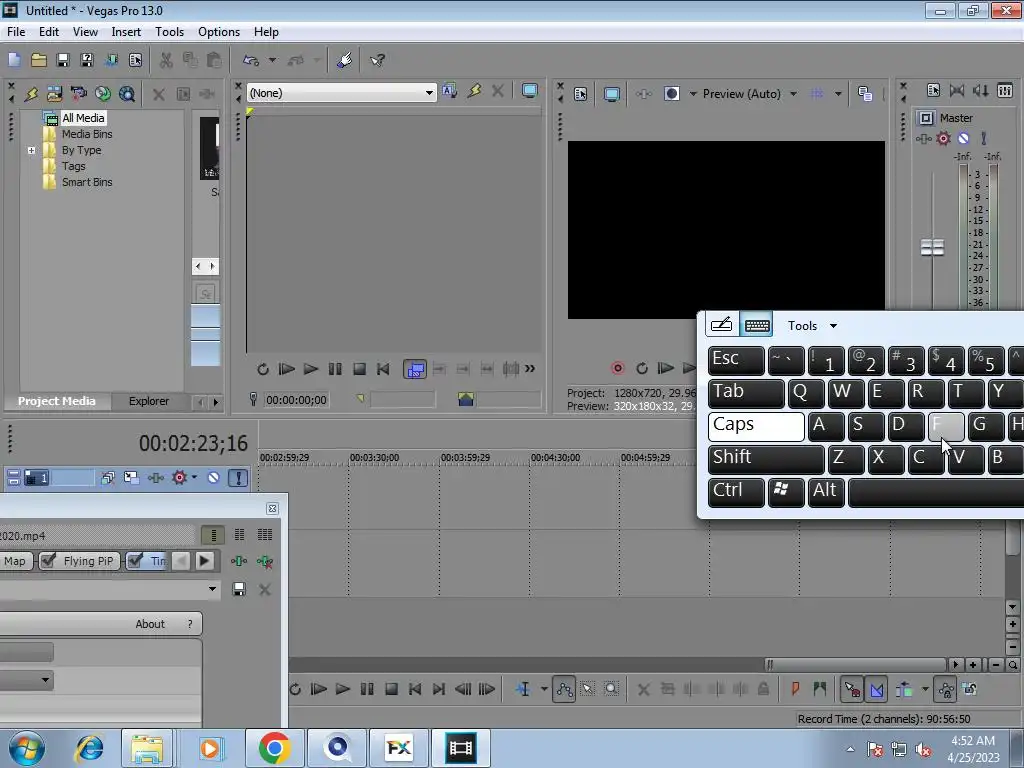Open Master bus Audio FX icon
1024x768 pixels.
[x=923, y=138]
